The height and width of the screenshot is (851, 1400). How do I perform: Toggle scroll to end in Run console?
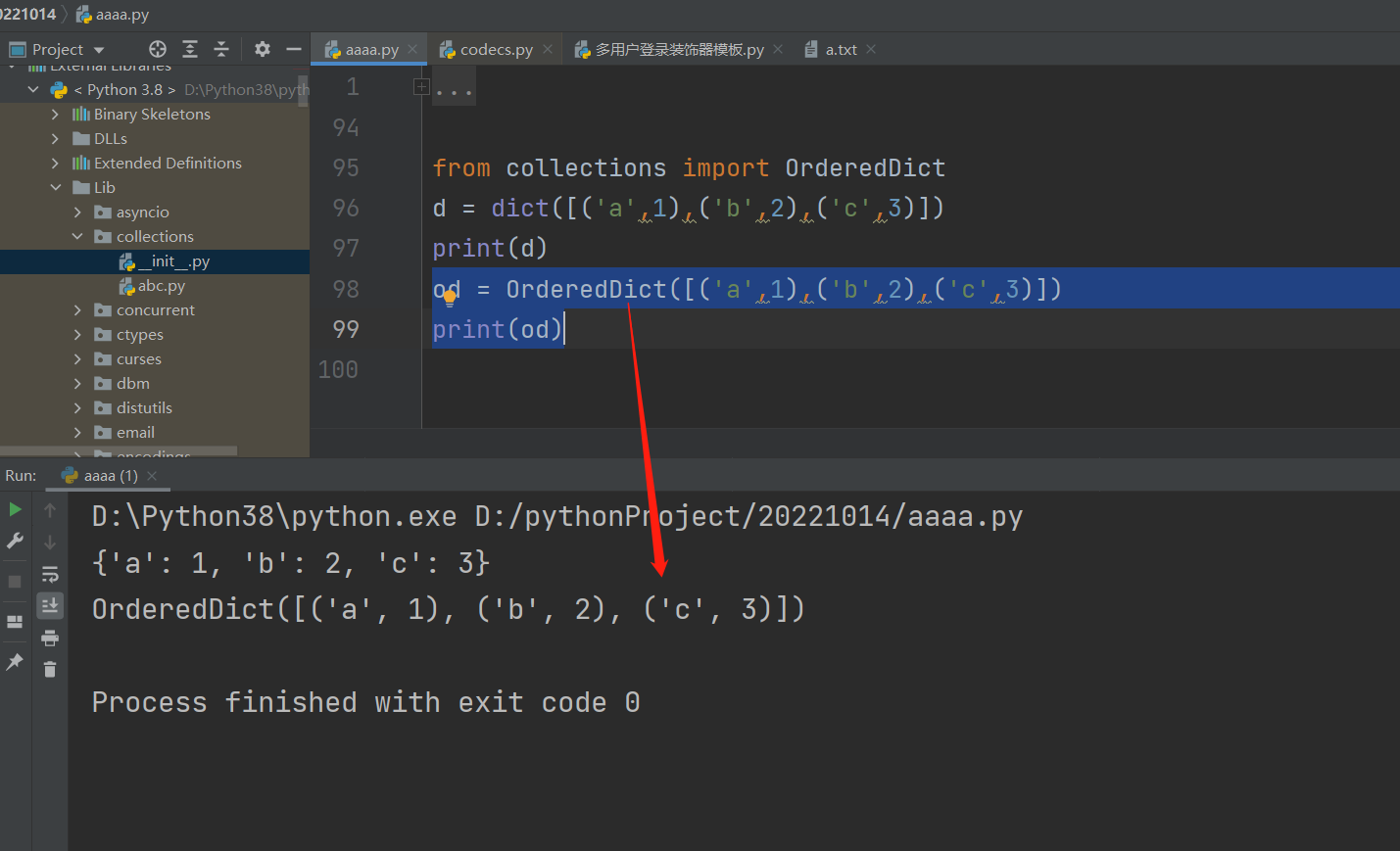click(x=50, y=606)
